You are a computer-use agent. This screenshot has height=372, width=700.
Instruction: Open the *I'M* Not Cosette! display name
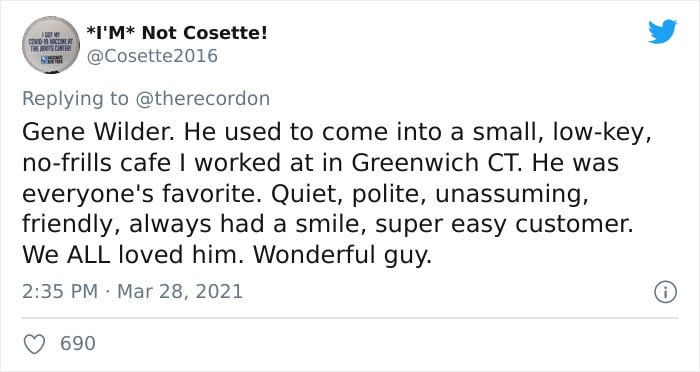click(x=176, y=32)
